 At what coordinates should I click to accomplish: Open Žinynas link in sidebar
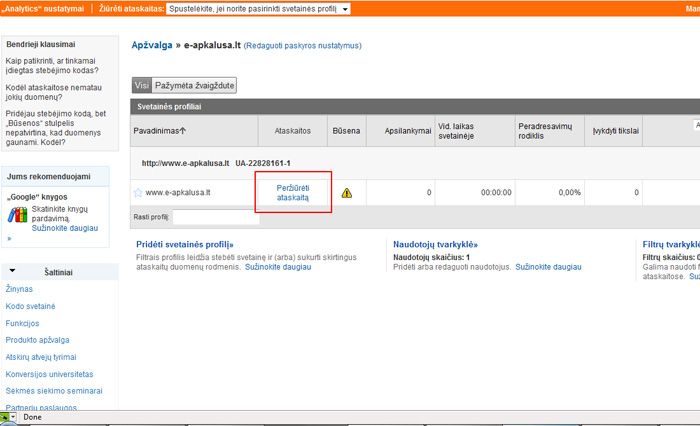coord(19,289)
